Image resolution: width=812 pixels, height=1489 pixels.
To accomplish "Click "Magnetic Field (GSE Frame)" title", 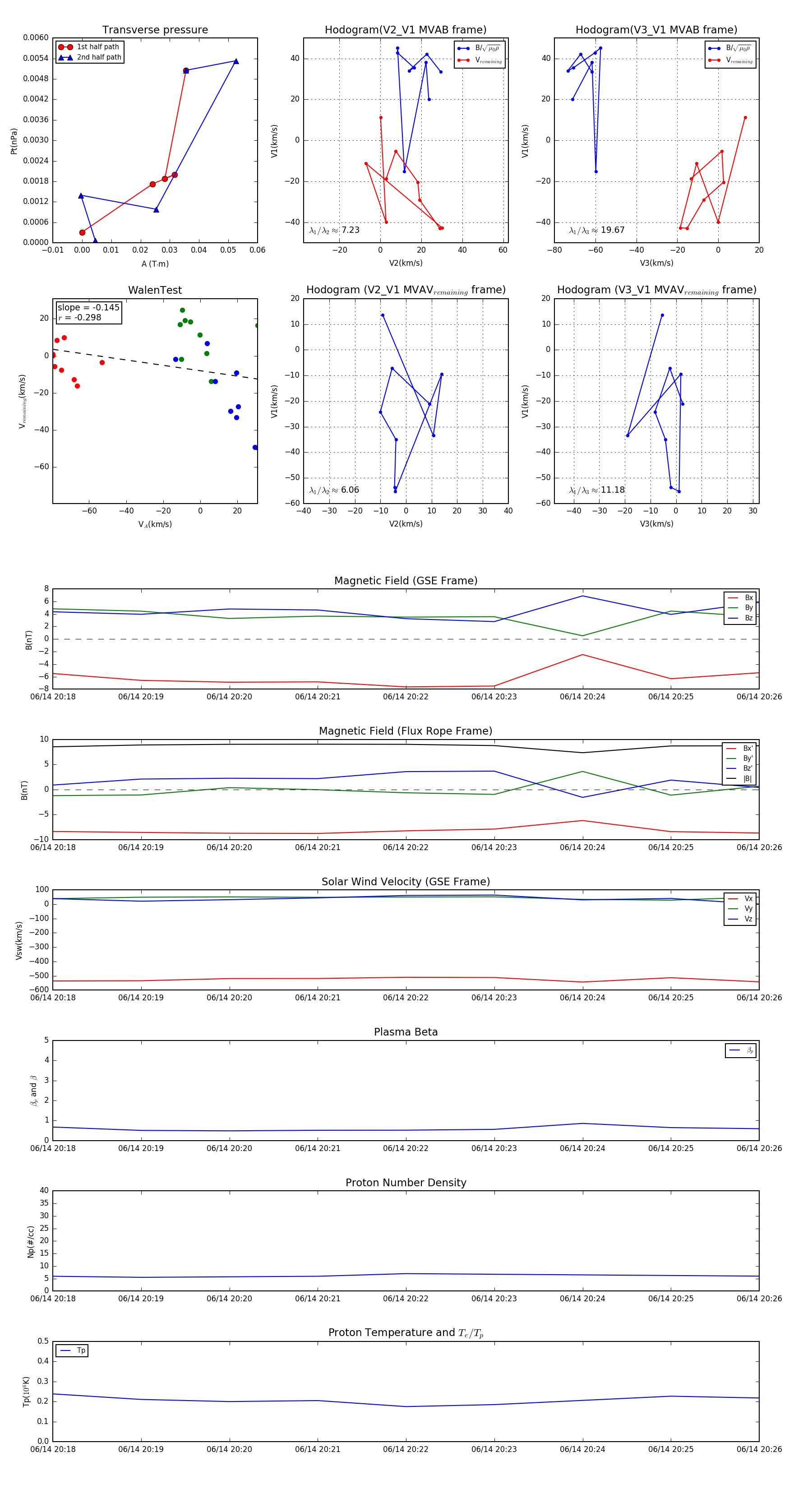I will point(406,581).
